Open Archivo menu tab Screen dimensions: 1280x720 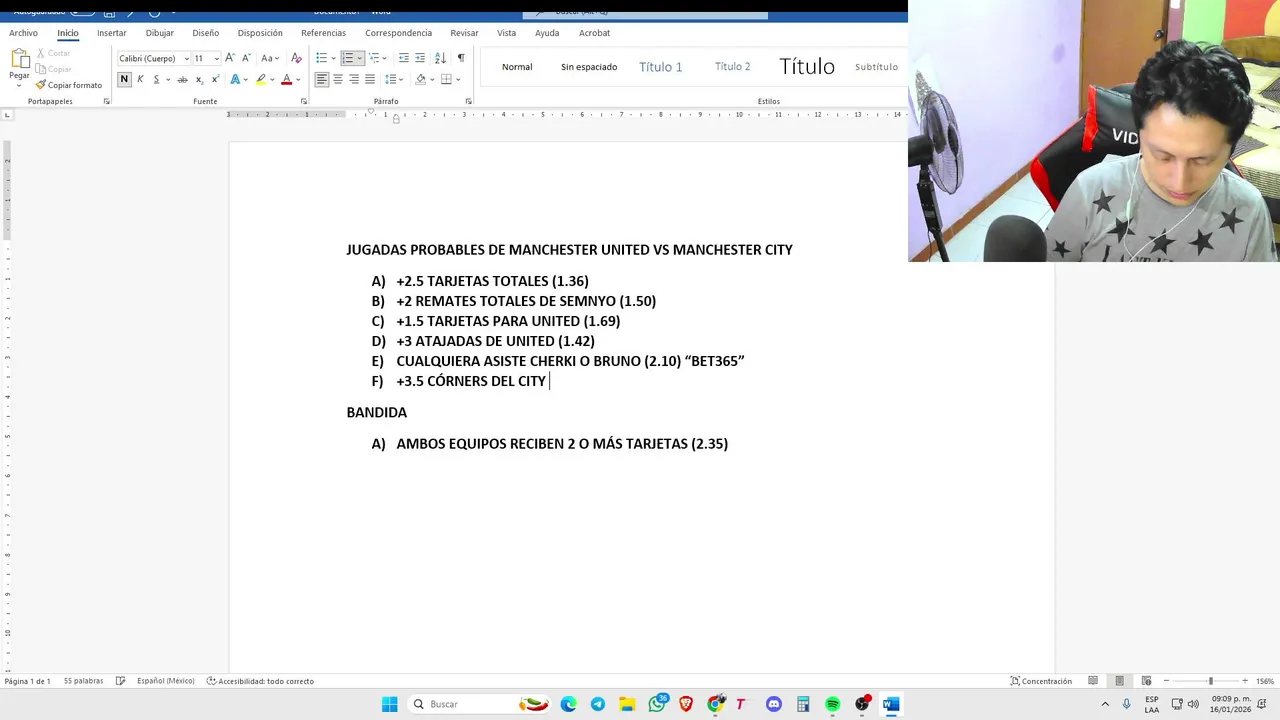click(x=23, y=33)
